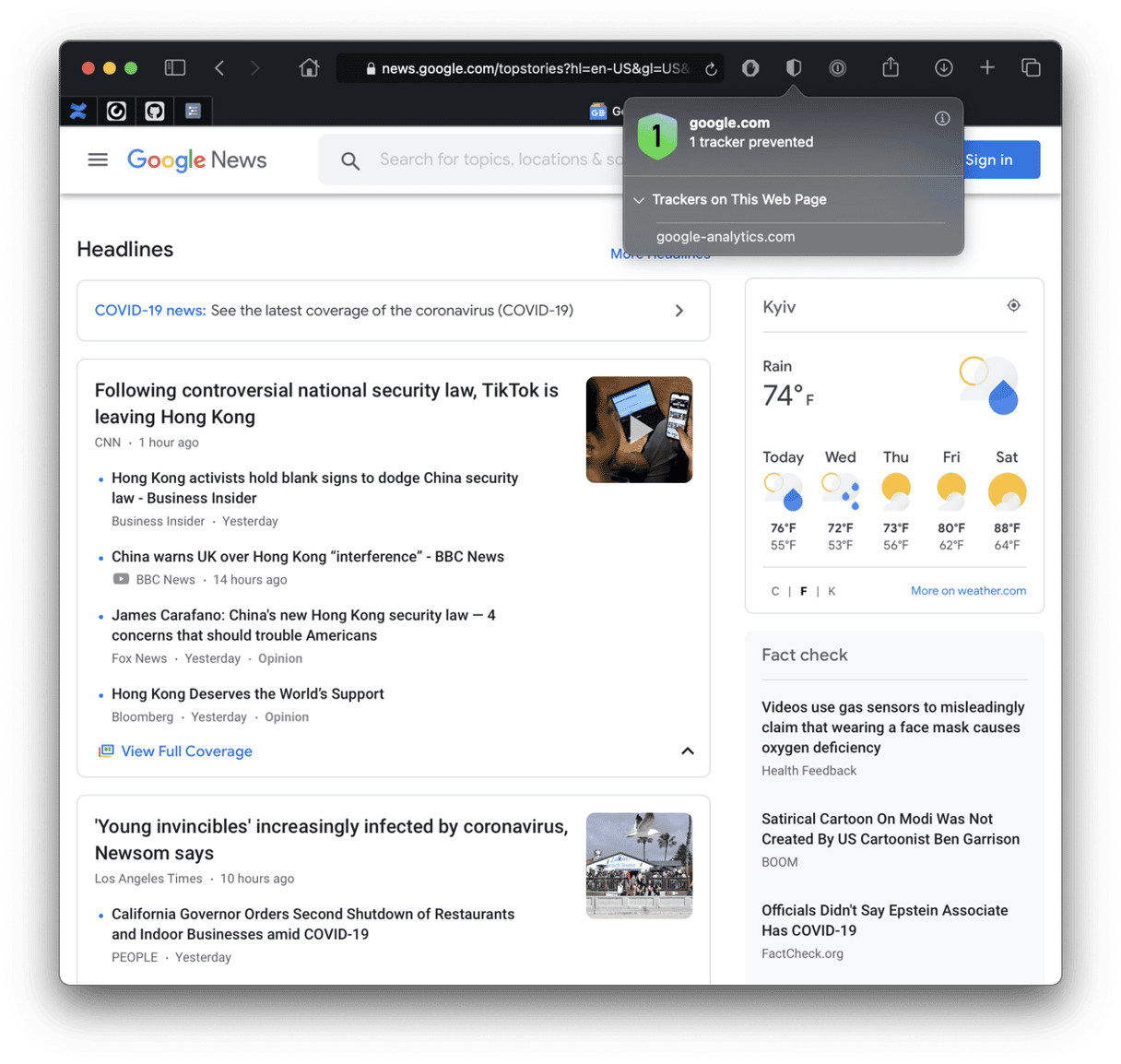The image size is (1121, 1064).
Task: Click the info icon in privacy popover
Action: click(942, 118)
